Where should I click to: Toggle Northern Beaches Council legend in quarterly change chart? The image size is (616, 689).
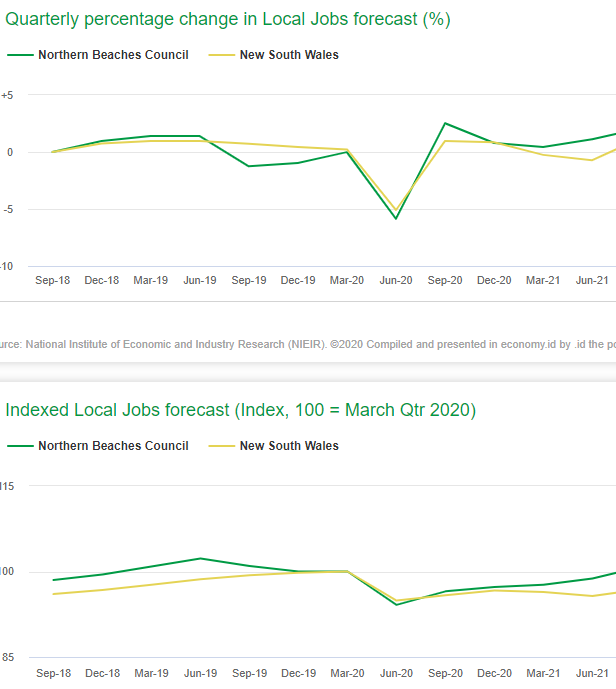[x=112, y=55]
